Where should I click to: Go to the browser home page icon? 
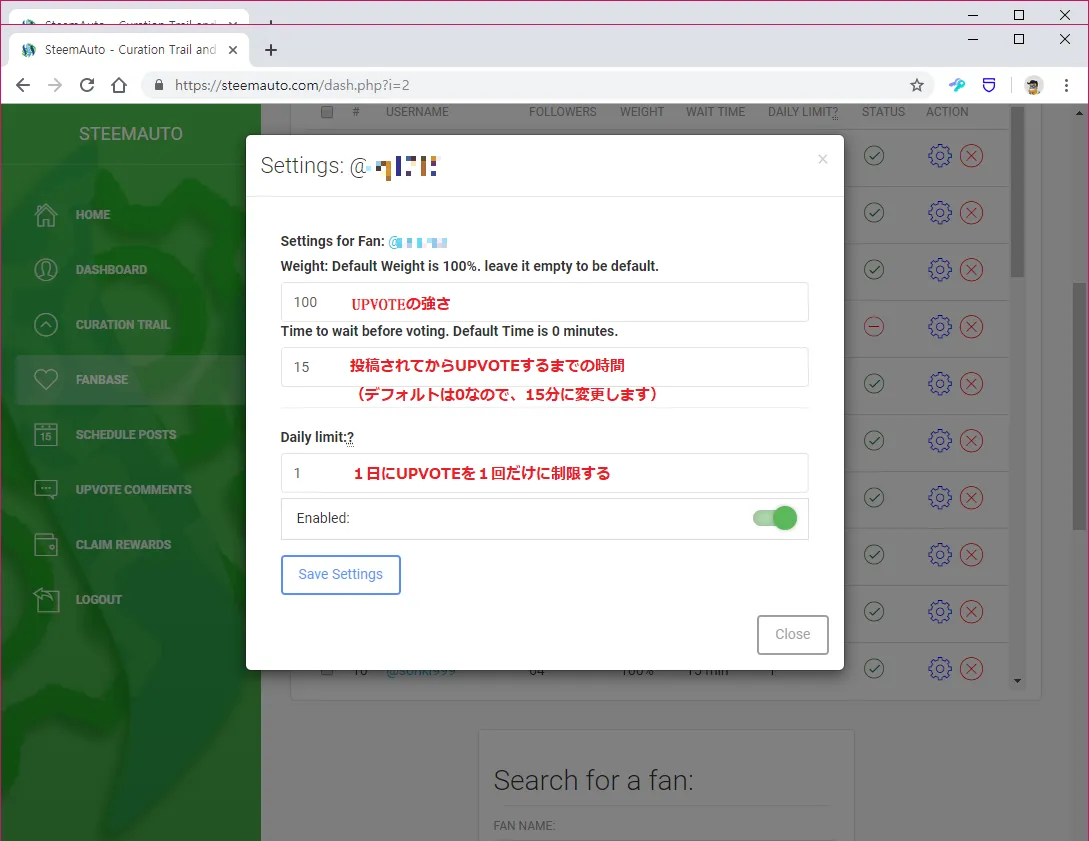(x=119, y=85)
